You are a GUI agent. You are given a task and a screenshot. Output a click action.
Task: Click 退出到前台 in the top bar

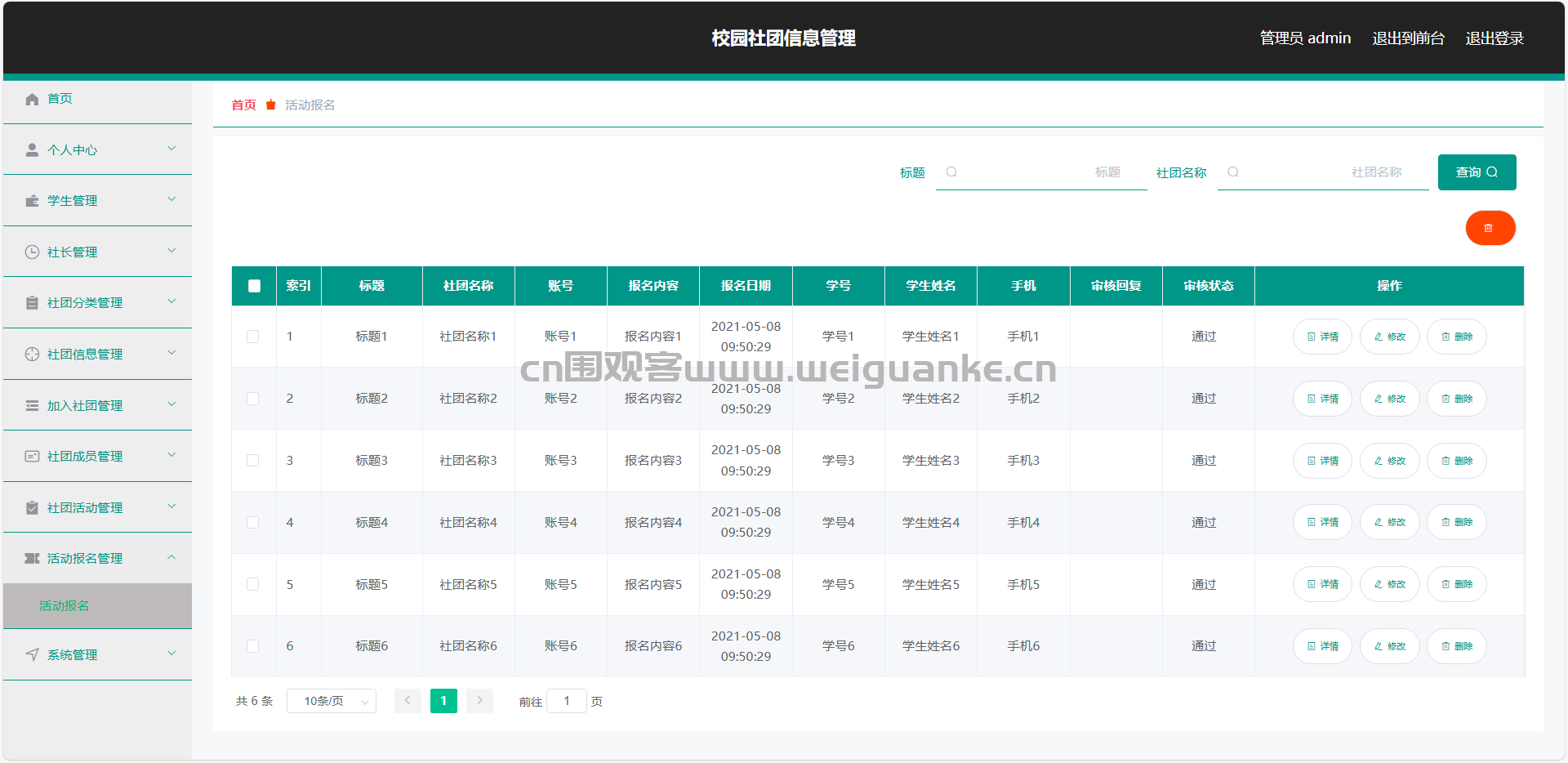coord(1408,38)
